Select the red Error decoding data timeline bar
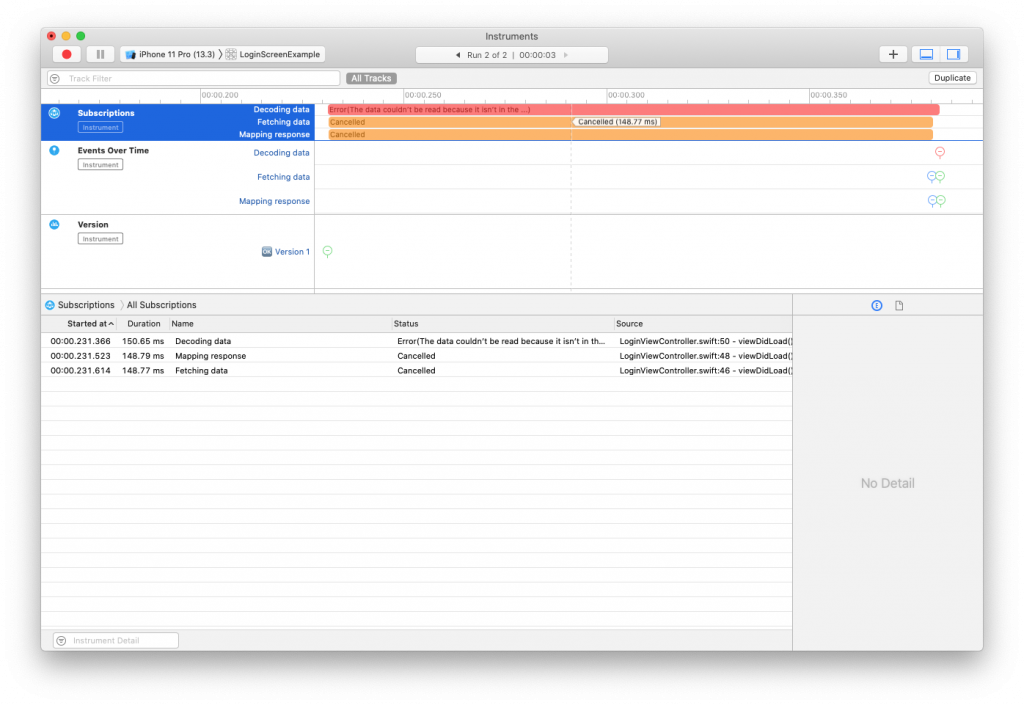This screenshot has height=705, width=1024. coord(633,110)
